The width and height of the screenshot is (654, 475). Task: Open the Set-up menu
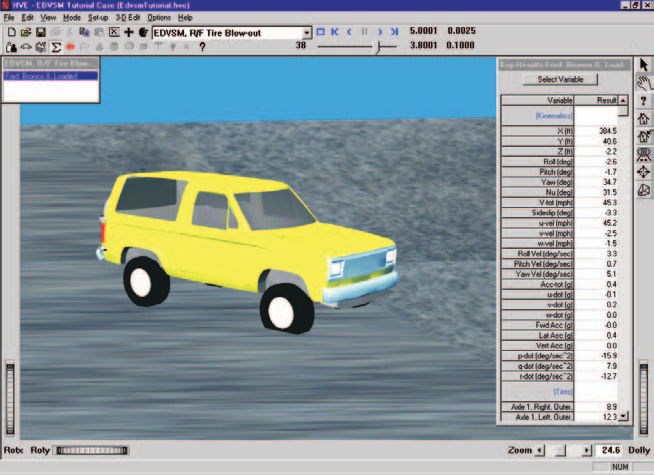[x=98, y=18]
